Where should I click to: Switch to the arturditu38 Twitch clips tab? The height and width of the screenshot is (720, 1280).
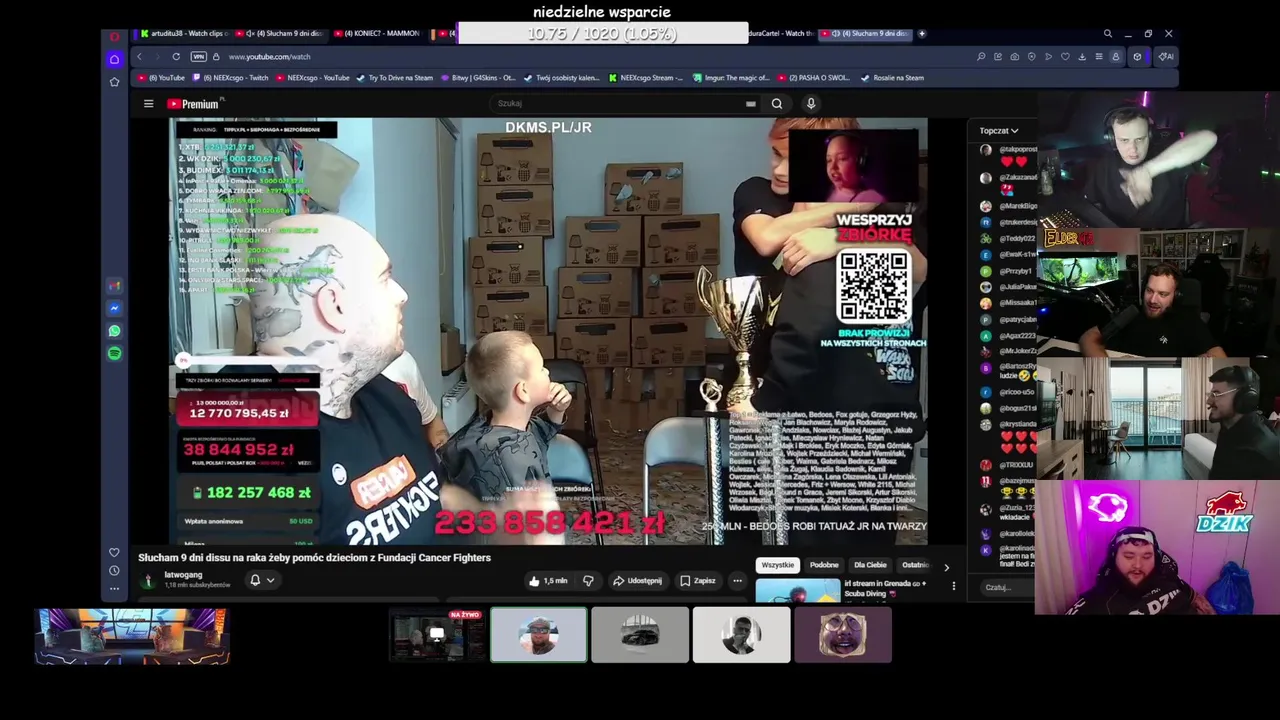(x=184, y=34)
